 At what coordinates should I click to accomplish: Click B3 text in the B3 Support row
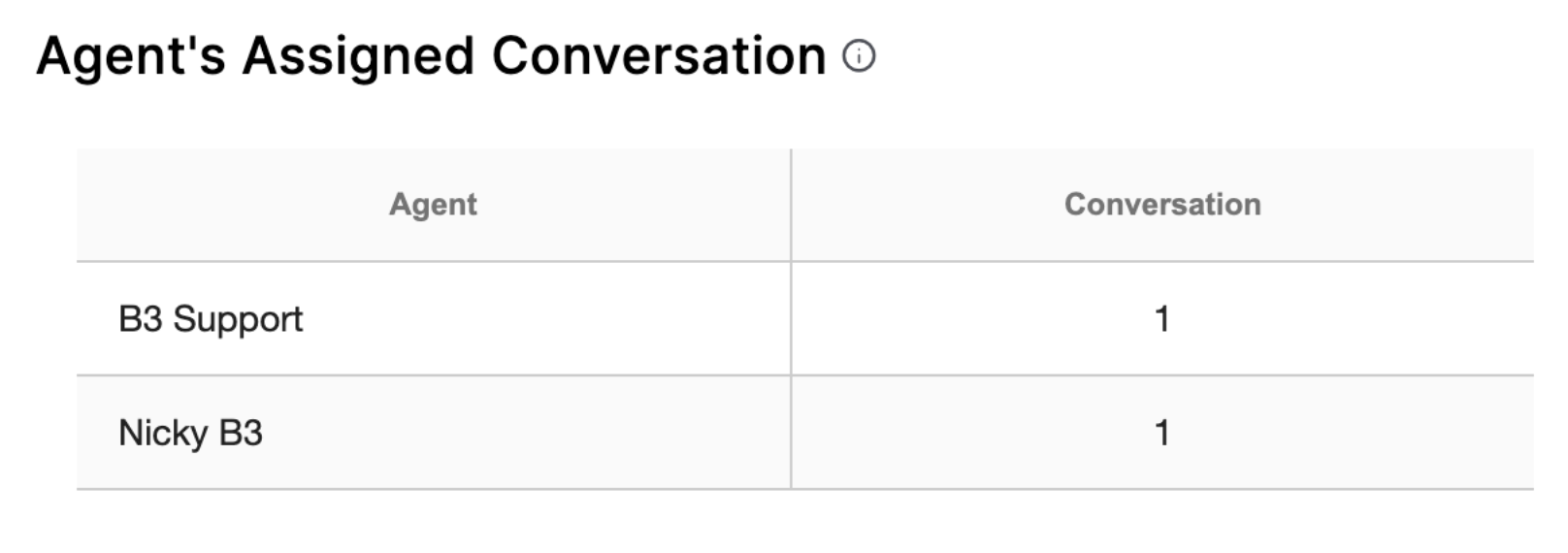[141, 319]
